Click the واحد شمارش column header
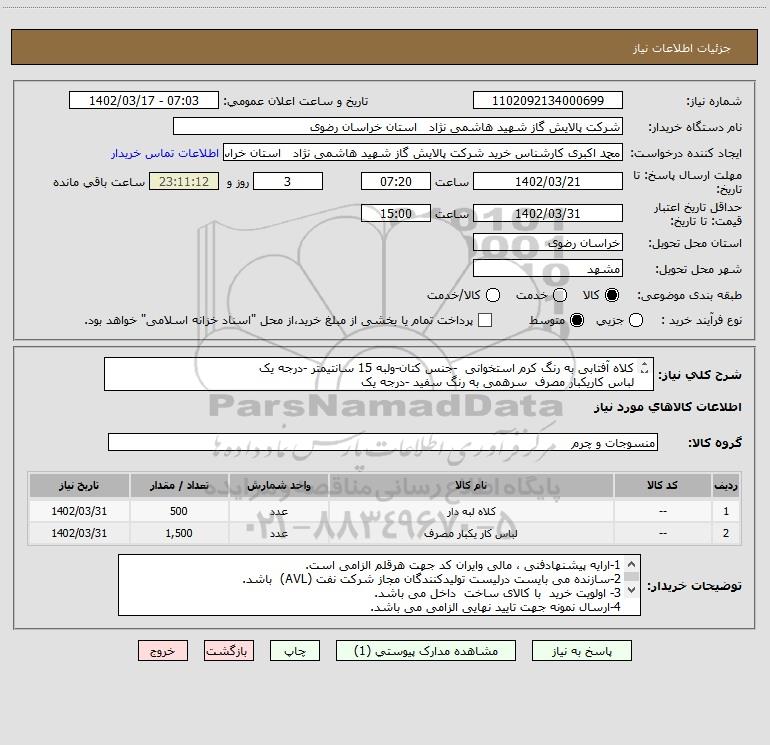The image size is (770, 745). 278,486
